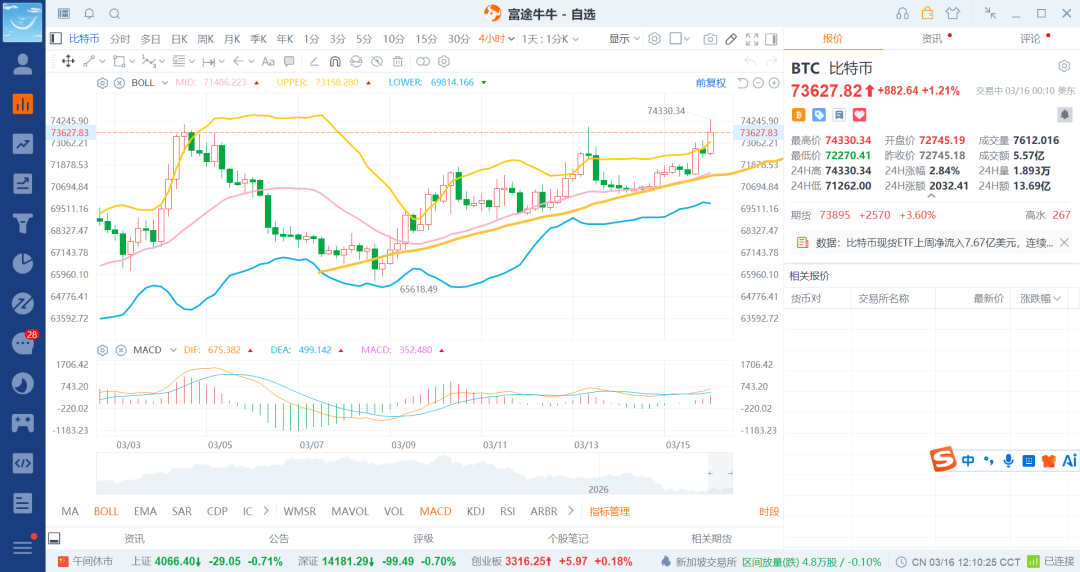Toggle the BOLL indicator

[x=106, y=511]
